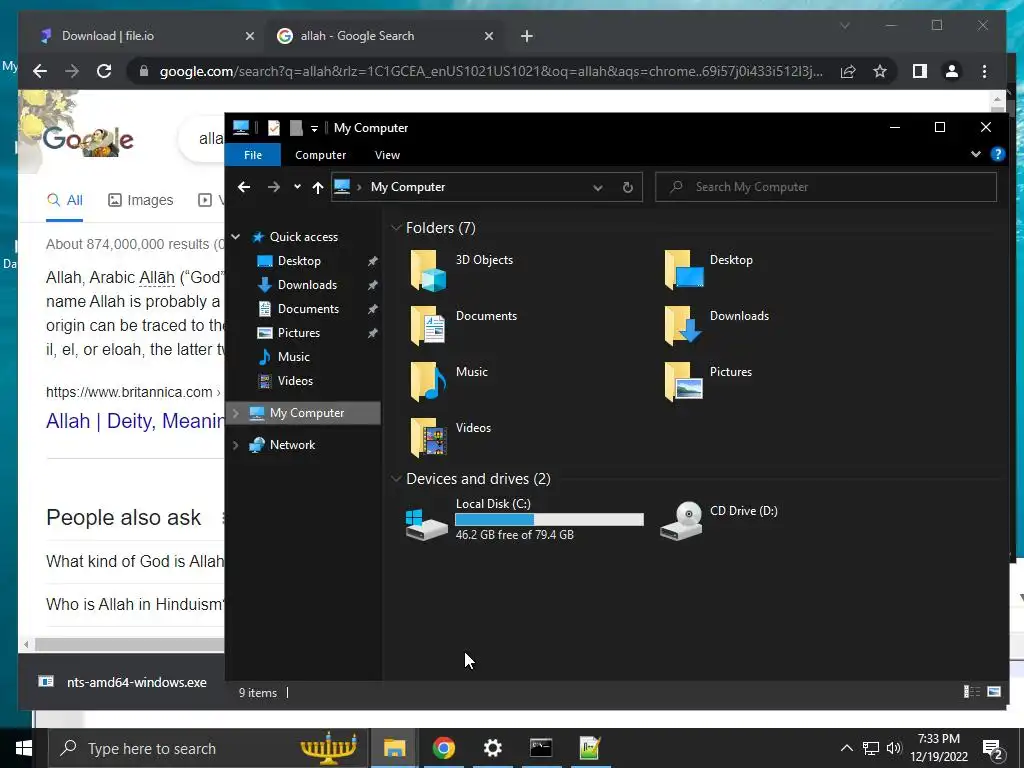The height and width of the screenshot is (768, 1024).
Task: Open the File ribbon tab
Action: pos(253,155)
